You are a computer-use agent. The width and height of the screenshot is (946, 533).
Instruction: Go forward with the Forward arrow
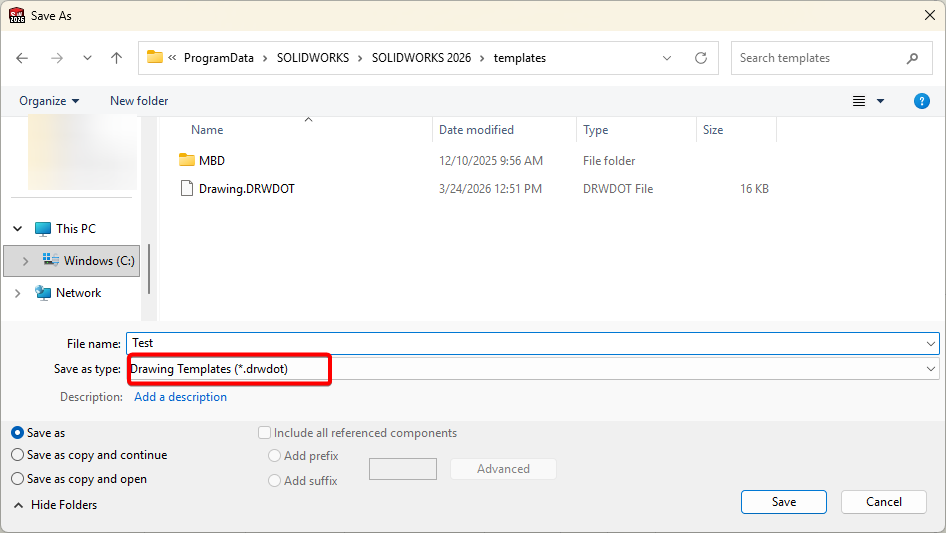coord(57,58)
